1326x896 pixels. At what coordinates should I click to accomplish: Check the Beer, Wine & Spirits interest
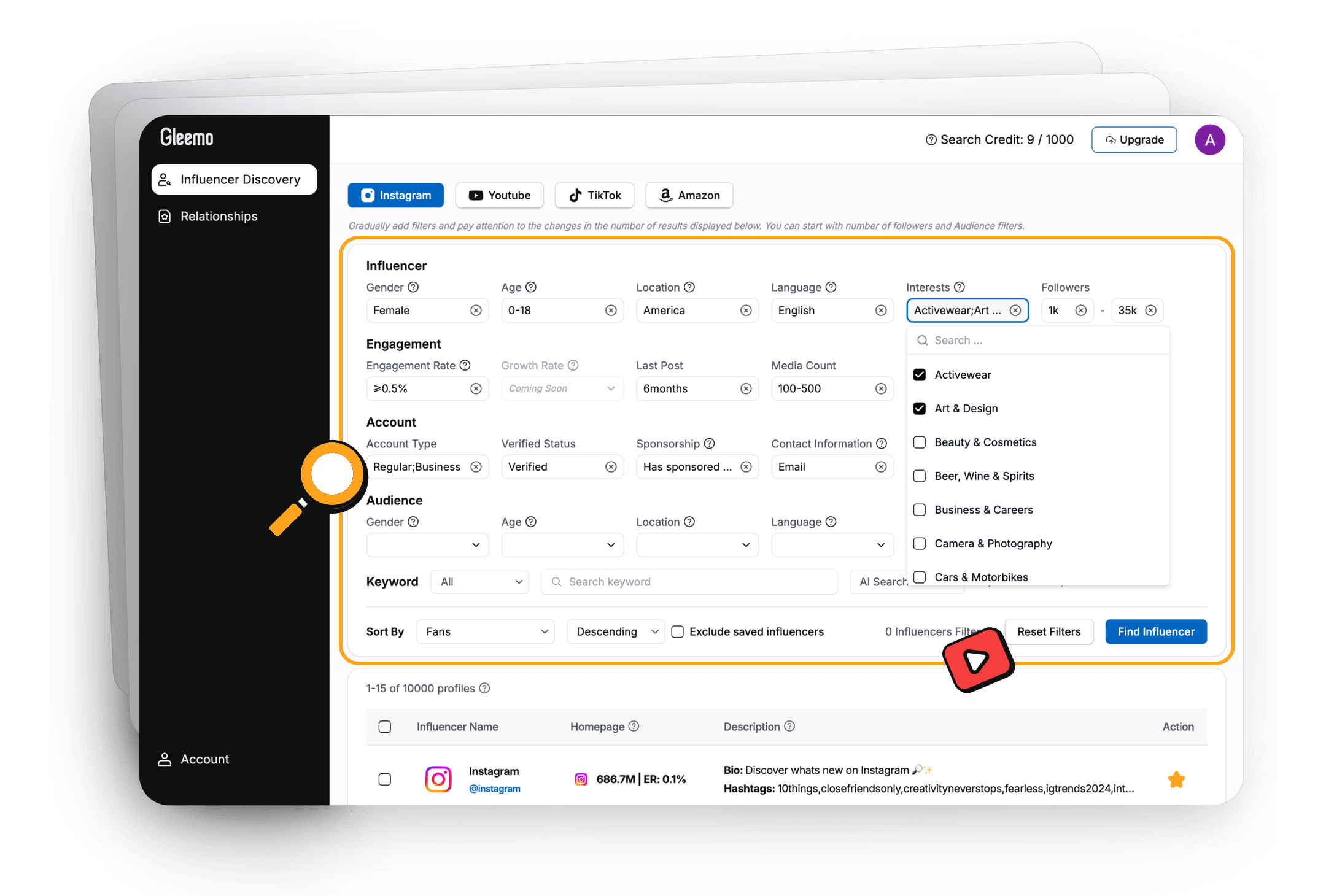click(x=920, y=476)
